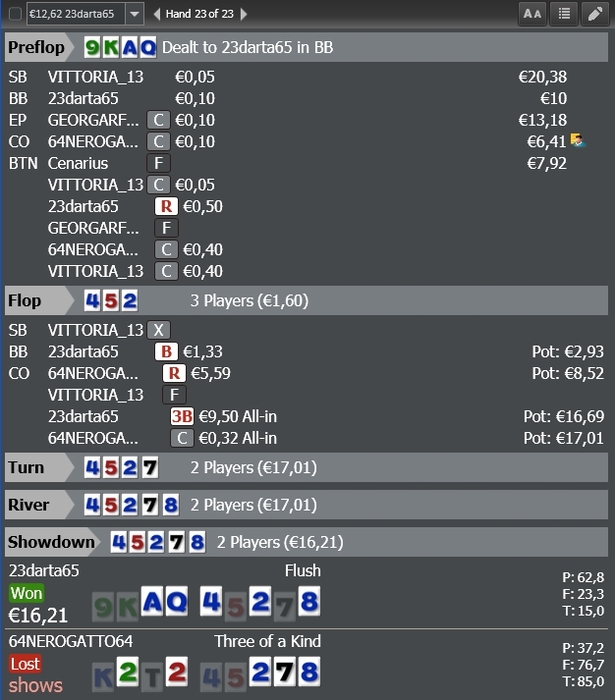Click the €16,21 winnings amount
This screenshot has height=700, width=615.
coord(38,616)
